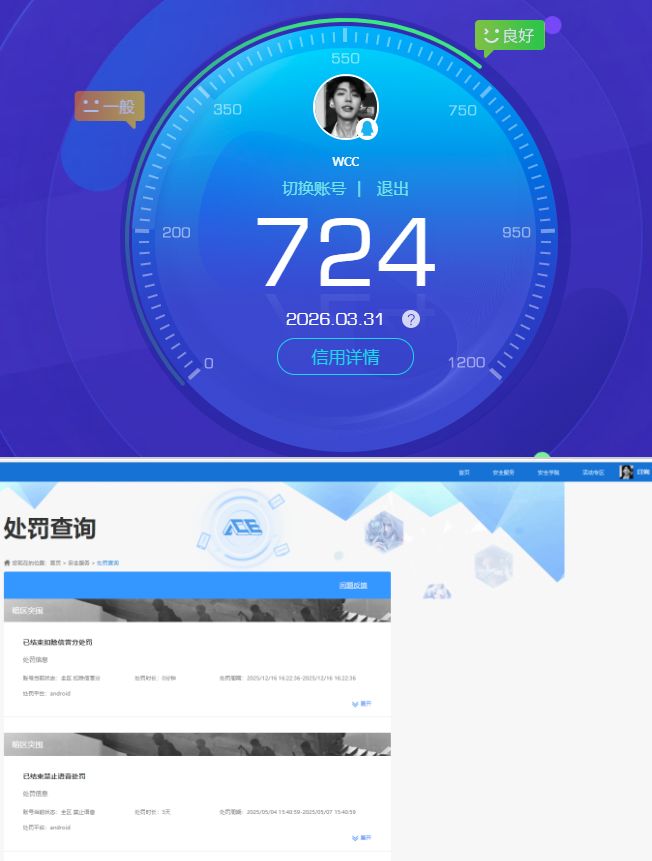Click the title 已结束扣除信誉分处罚
This screenshot has height=861, width=652.
point(58,642)
